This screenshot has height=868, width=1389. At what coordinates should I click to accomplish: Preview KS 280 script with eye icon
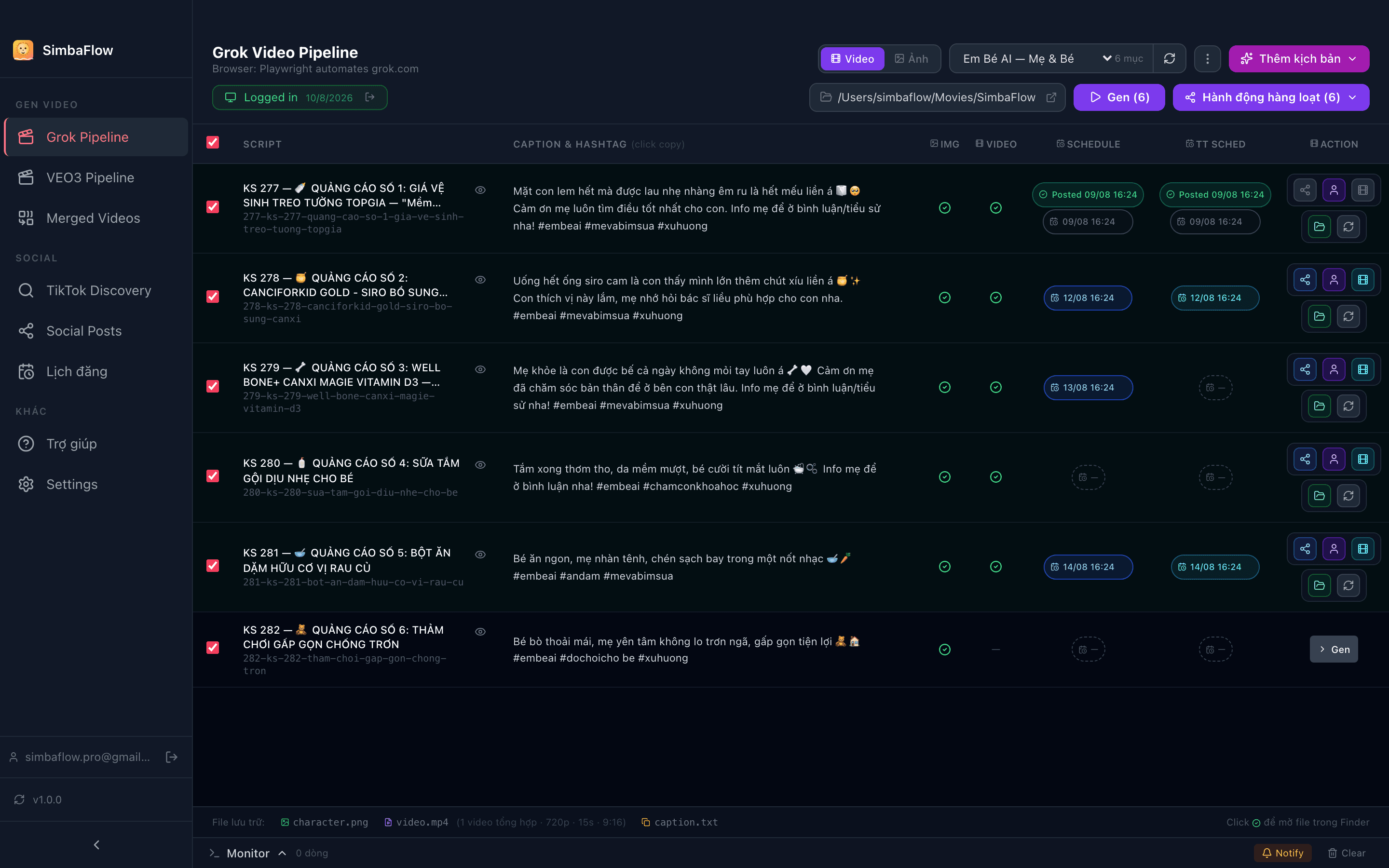[480, 464]
